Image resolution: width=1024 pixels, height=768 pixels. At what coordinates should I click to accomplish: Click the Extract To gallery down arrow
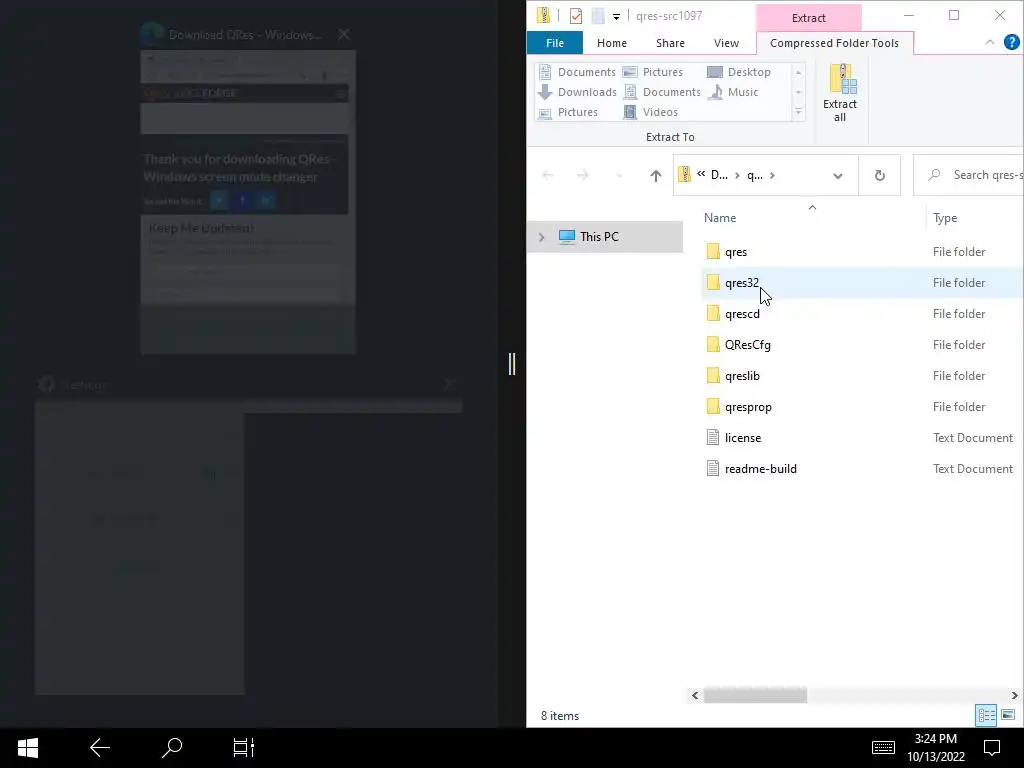click(x=798, y=92)
